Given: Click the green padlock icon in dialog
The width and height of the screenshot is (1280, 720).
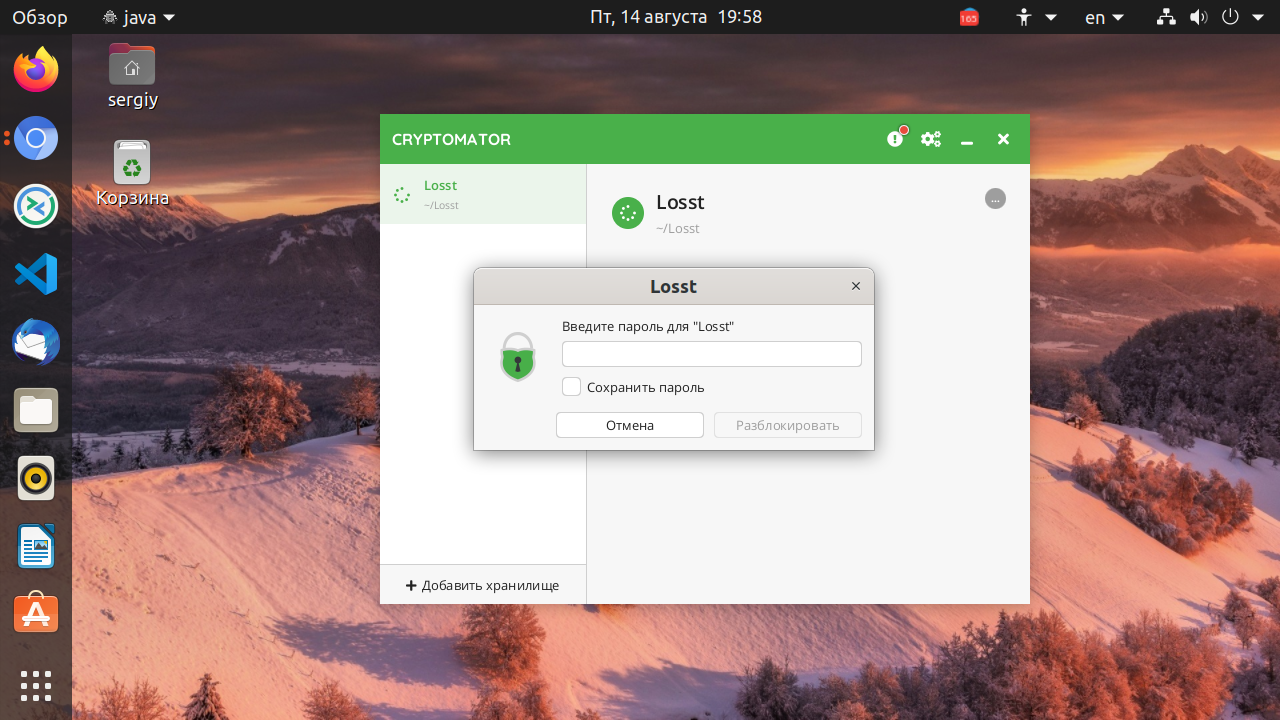Looking at the screenshot, I should coord(518,357).
